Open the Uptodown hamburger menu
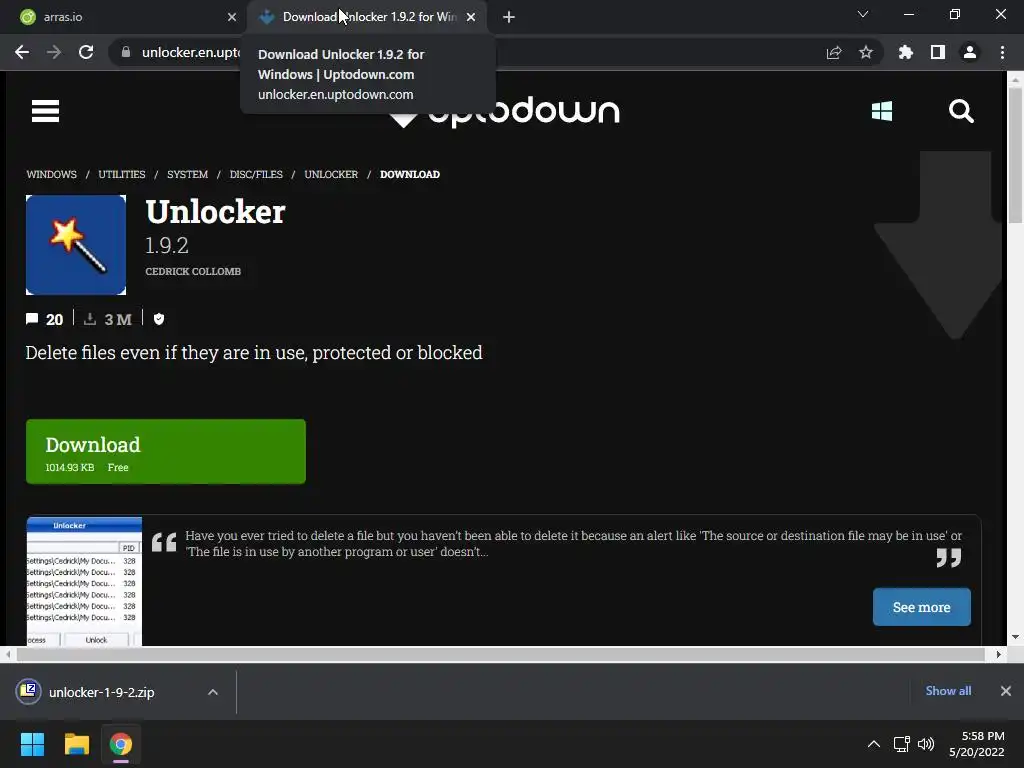This screenshot has width=1024, height=768. (45, 111)
